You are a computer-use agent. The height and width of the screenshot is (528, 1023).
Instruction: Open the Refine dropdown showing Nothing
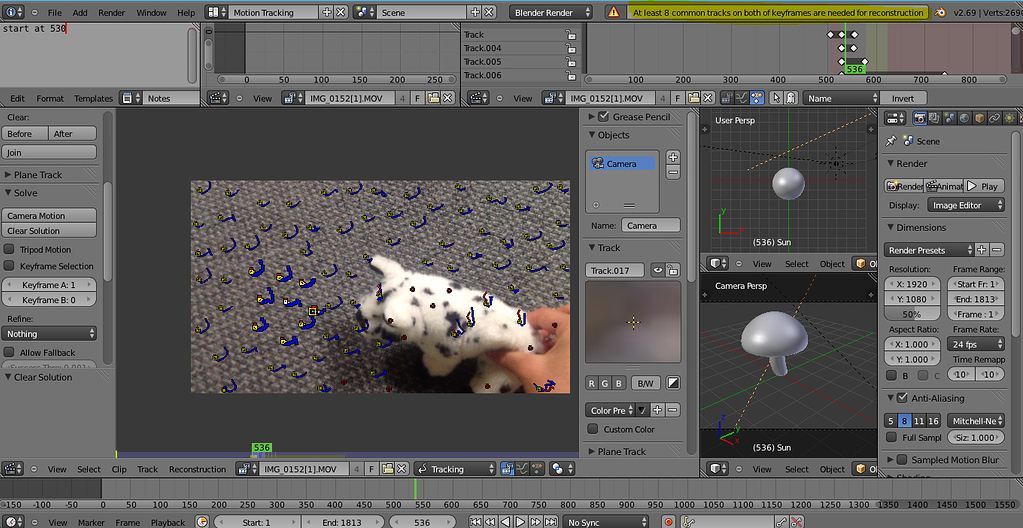pos(50,334)
